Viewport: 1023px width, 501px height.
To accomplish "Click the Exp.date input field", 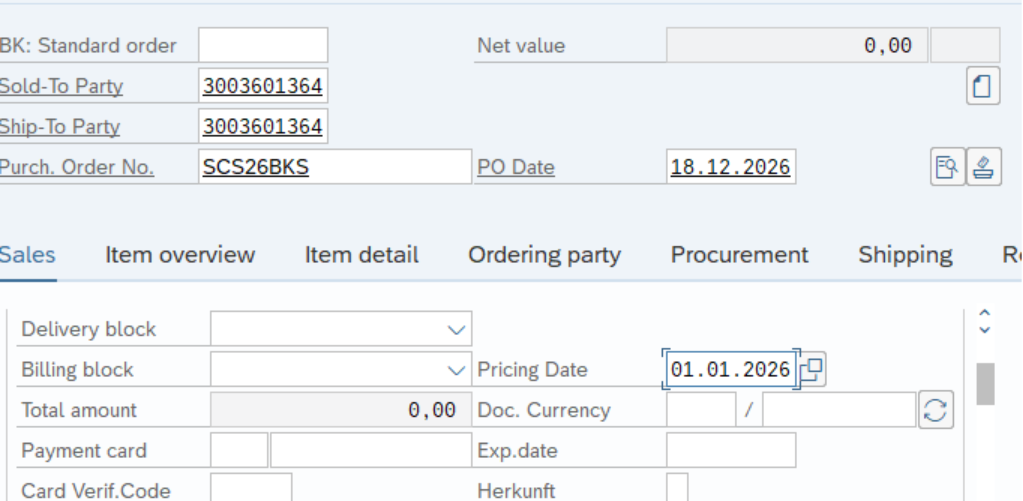I will (731, 450).
